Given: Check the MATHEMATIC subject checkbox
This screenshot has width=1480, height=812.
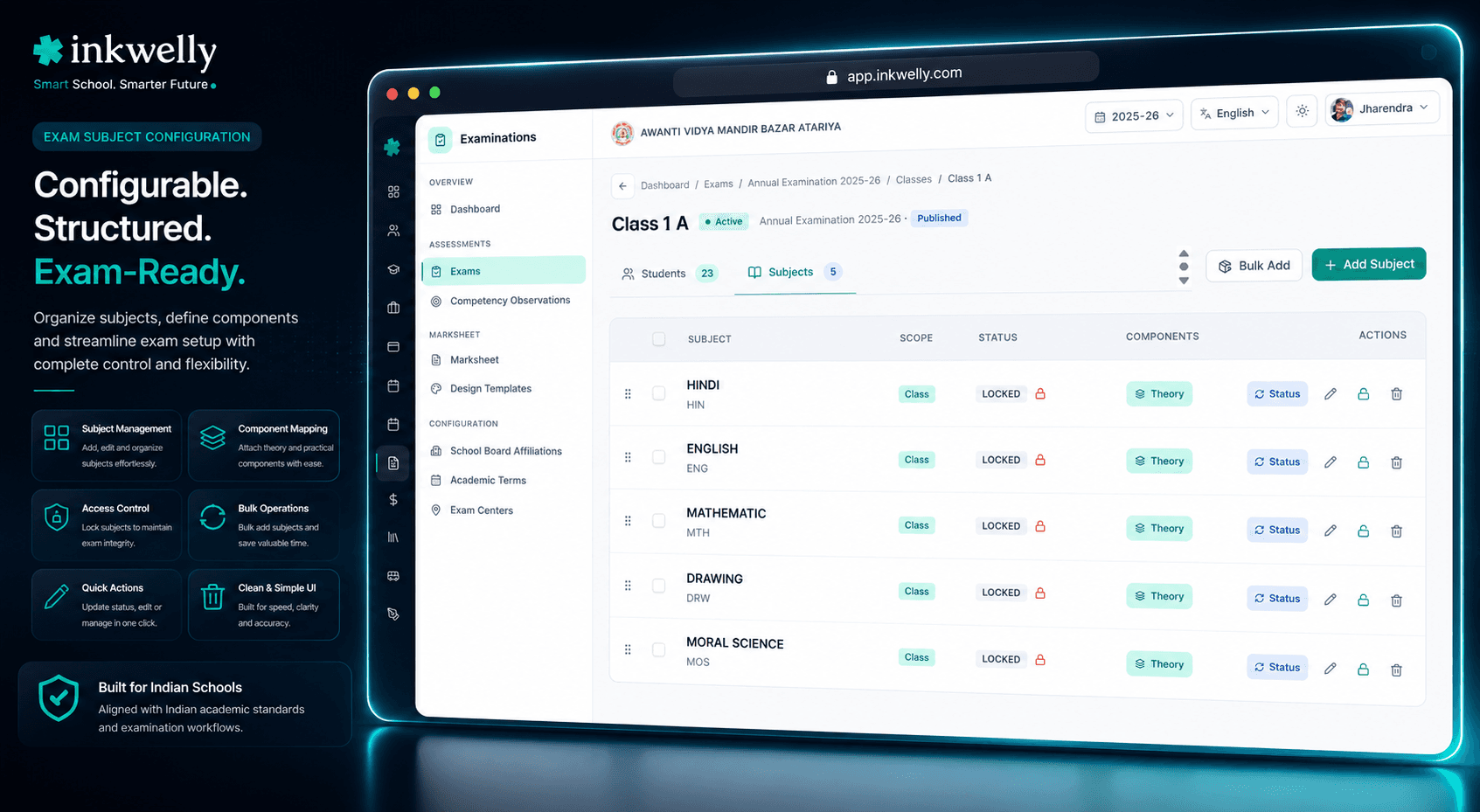Looking at the screenshot, I should pyautogui.click(x=659, y=521).
